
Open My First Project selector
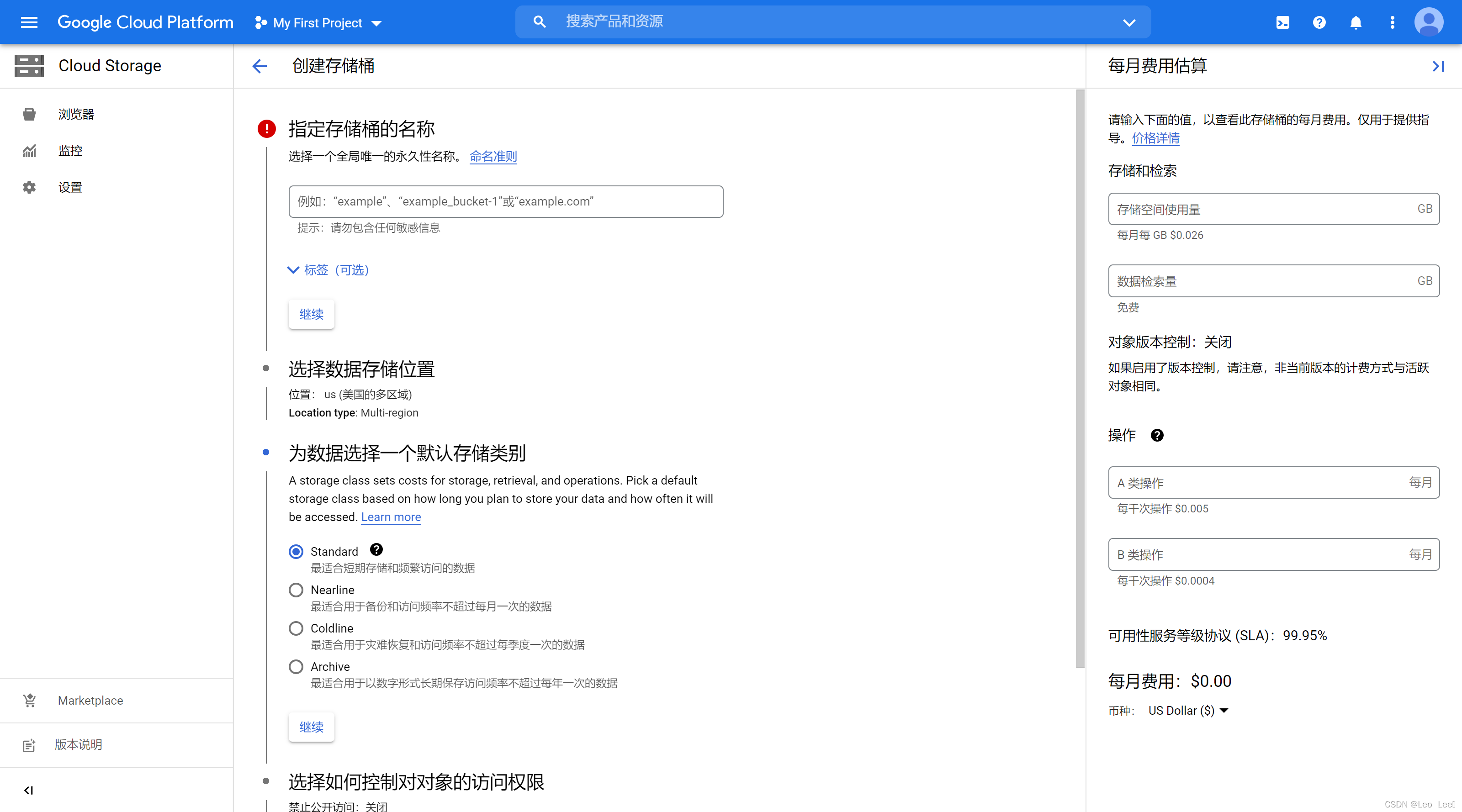point(318,23)
